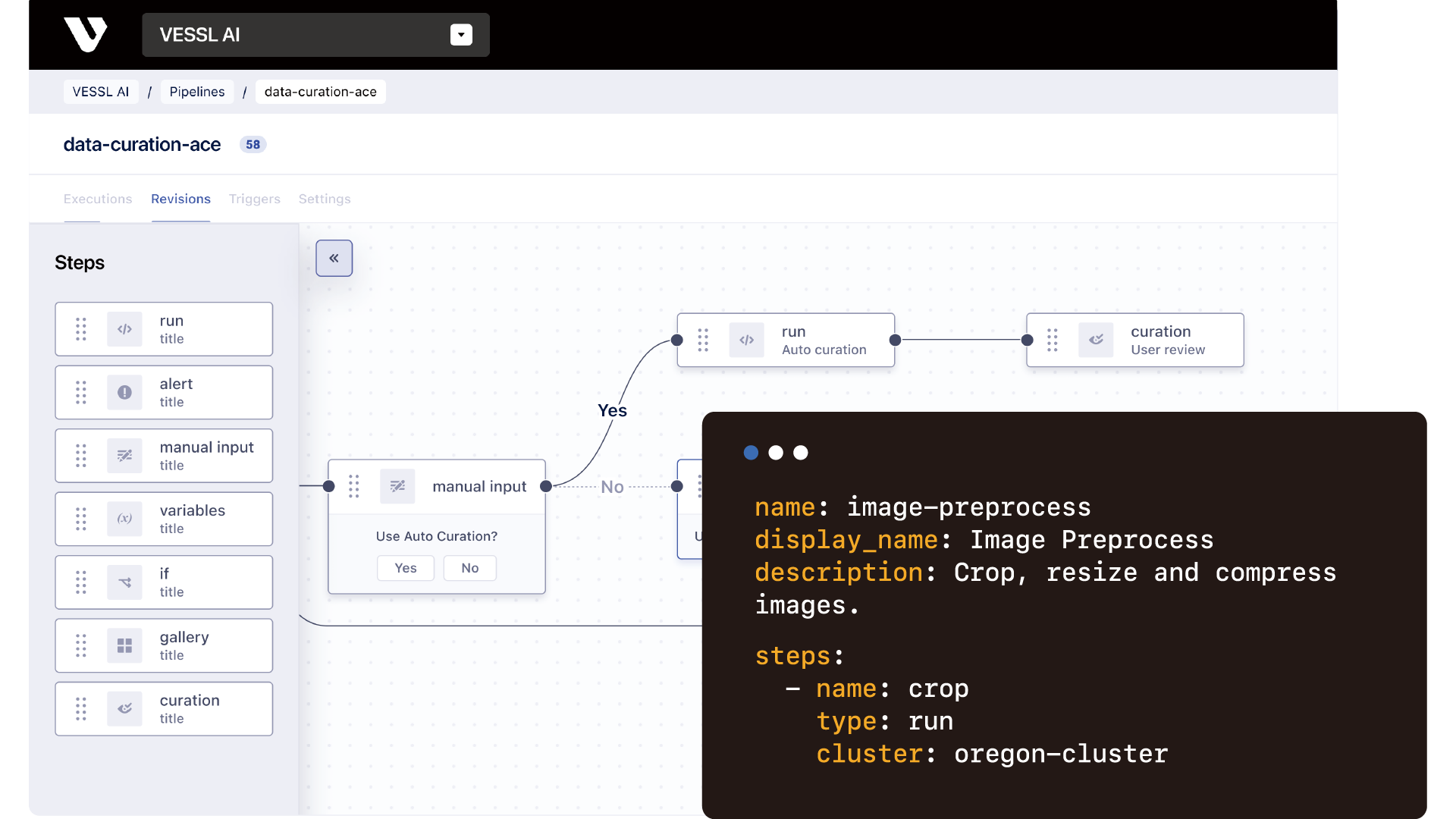Grab the drag handle of variables step
Viewport: 1456px width, 819px height.
[x=81, y=519]
